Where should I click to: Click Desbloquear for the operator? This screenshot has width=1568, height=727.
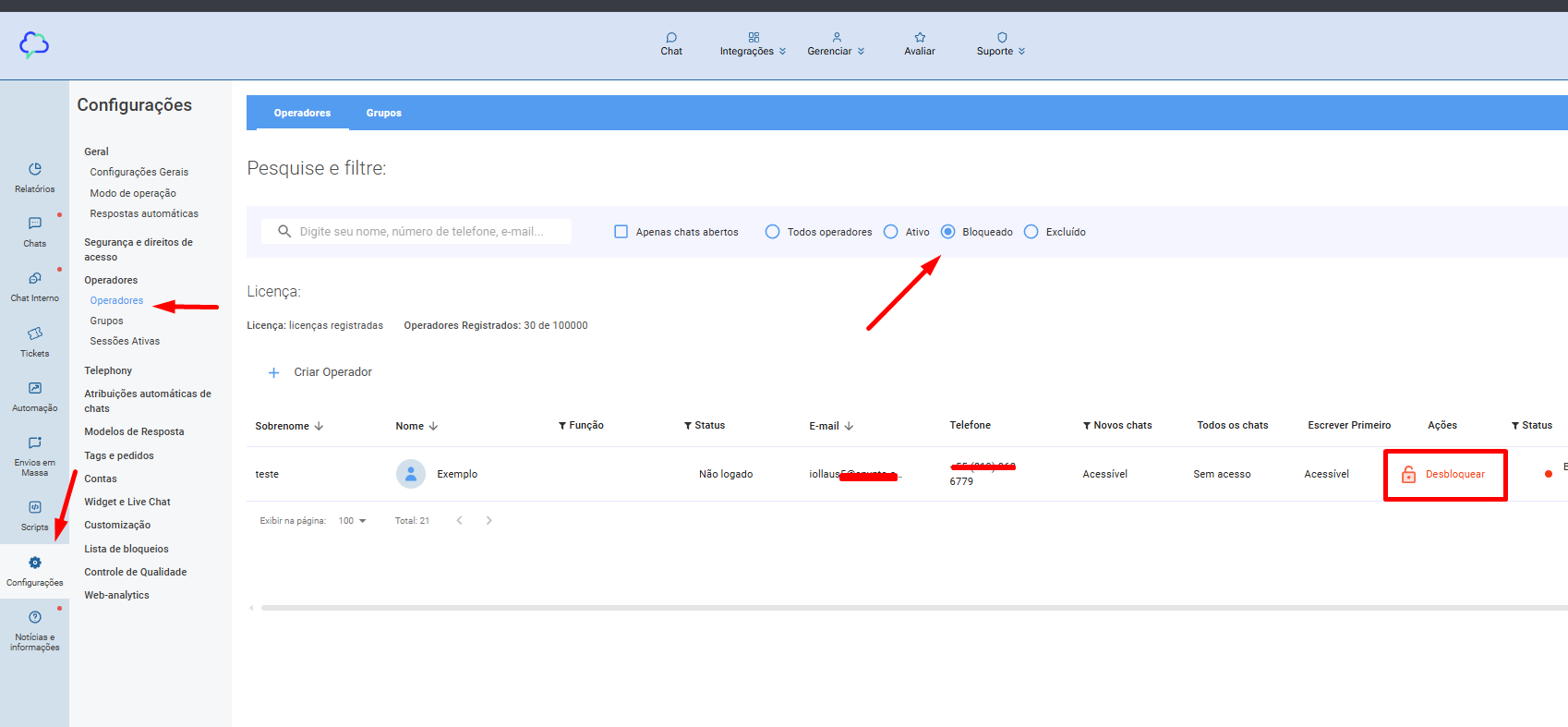tap(1444, 475)
